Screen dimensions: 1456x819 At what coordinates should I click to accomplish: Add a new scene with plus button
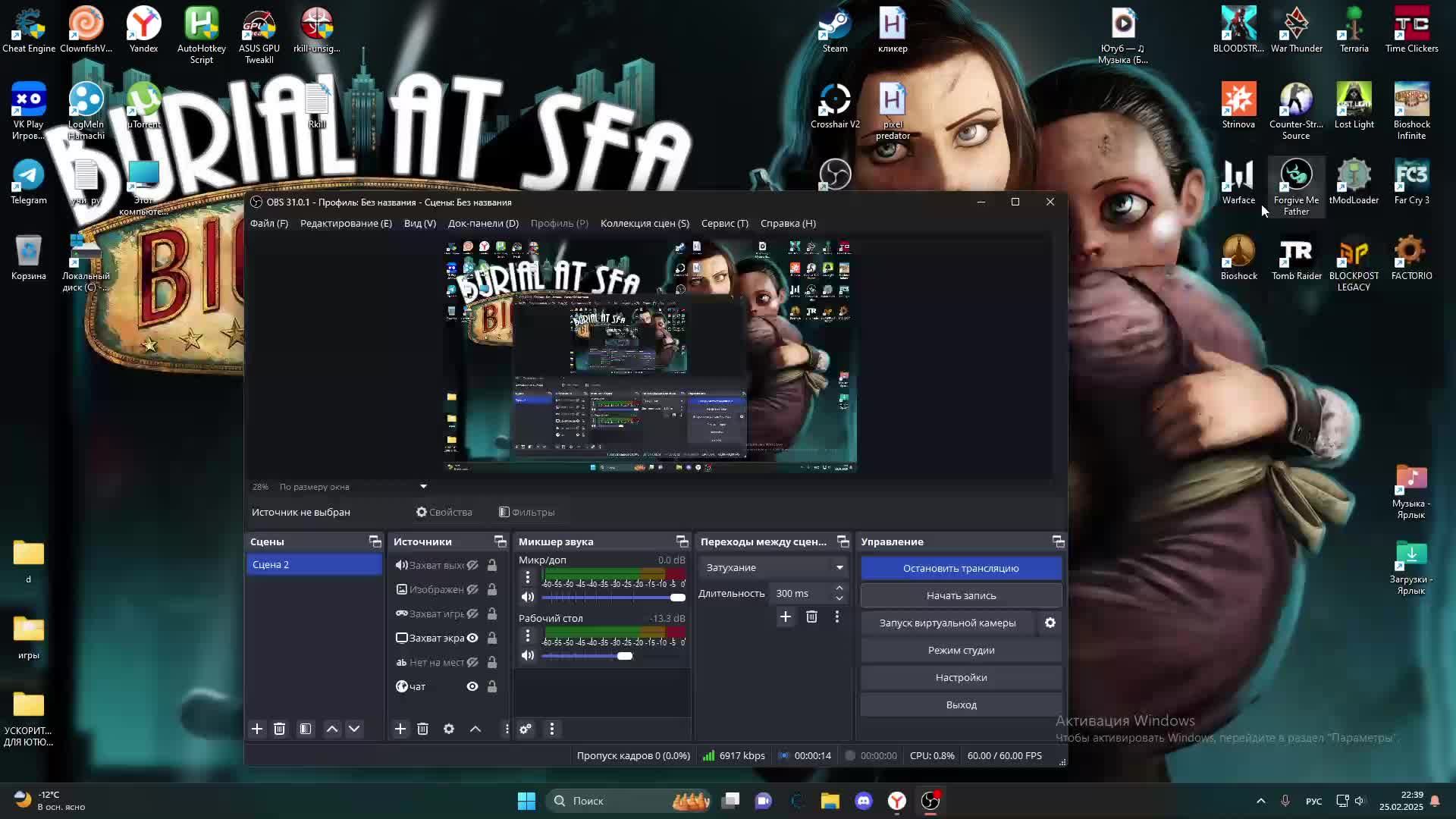tap(257, 729)
